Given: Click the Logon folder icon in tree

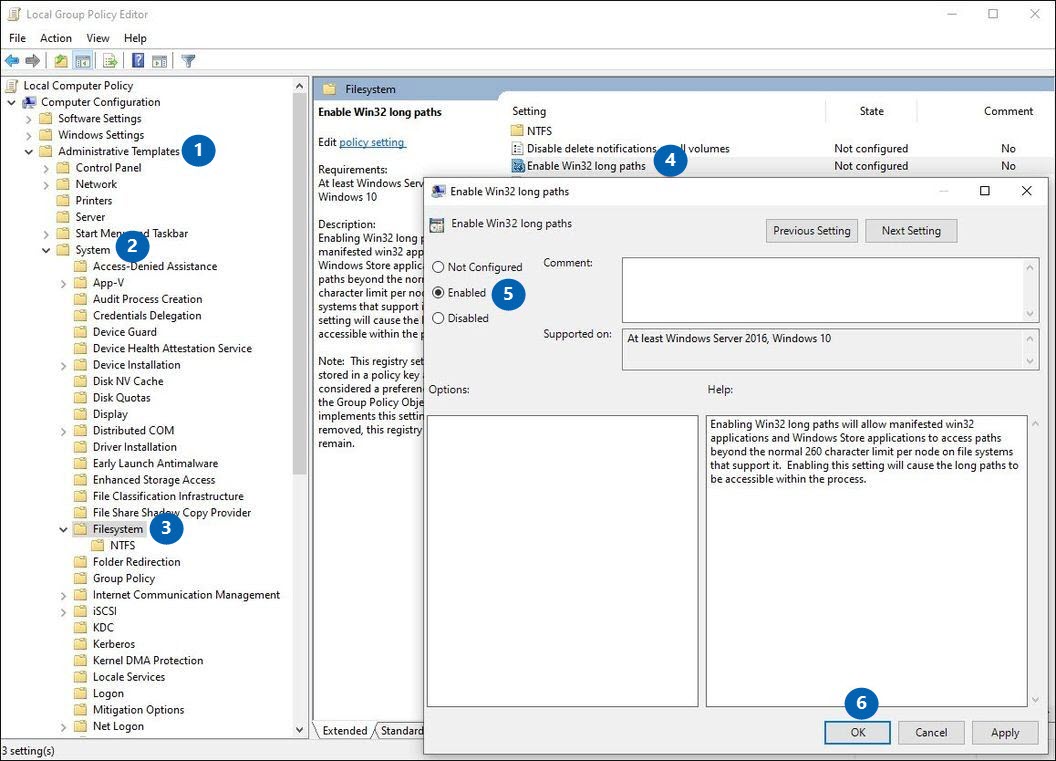Looking at the screenshot, I should pos(81,694).
